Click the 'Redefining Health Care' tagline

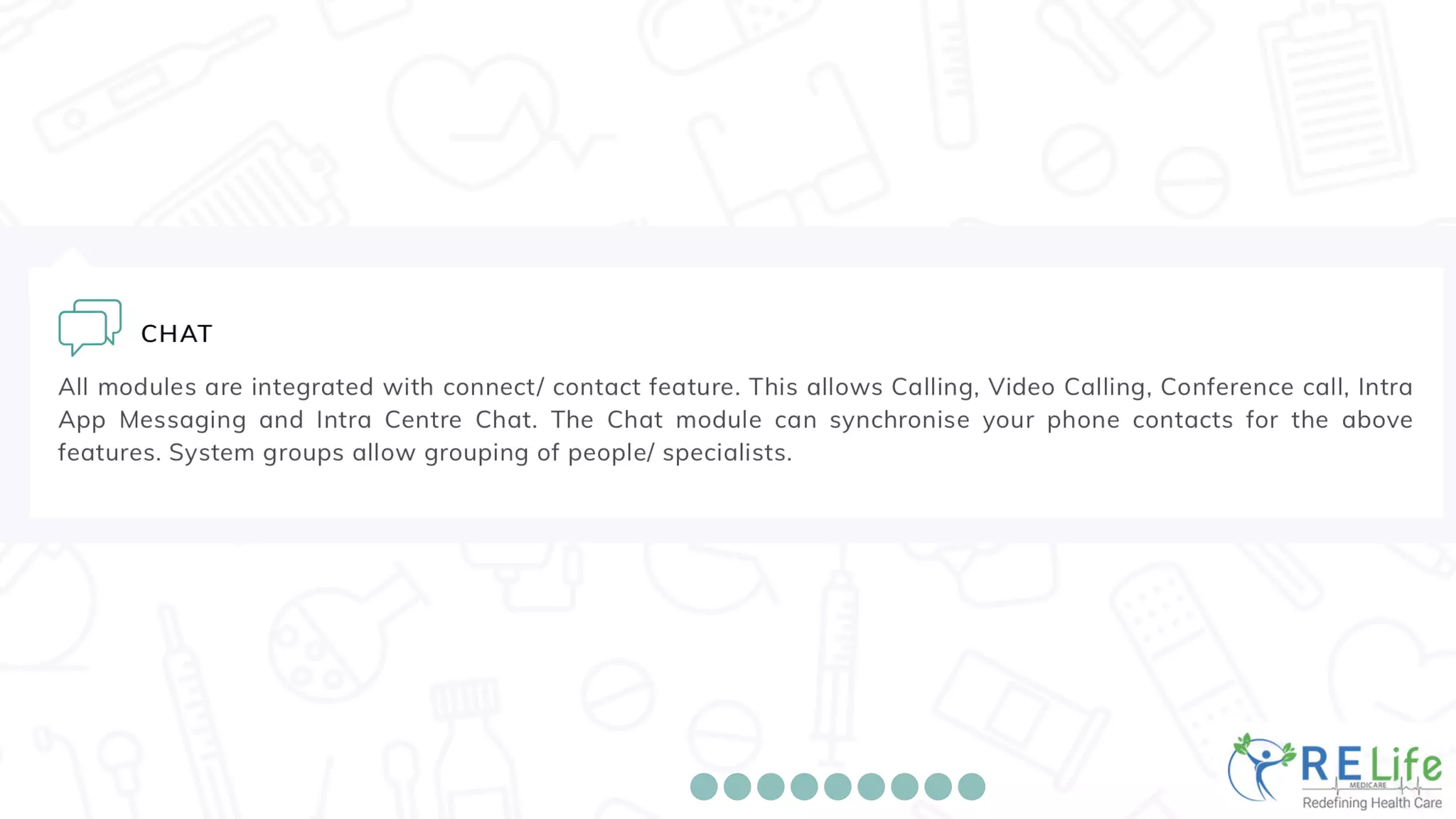coord(1372,803)
